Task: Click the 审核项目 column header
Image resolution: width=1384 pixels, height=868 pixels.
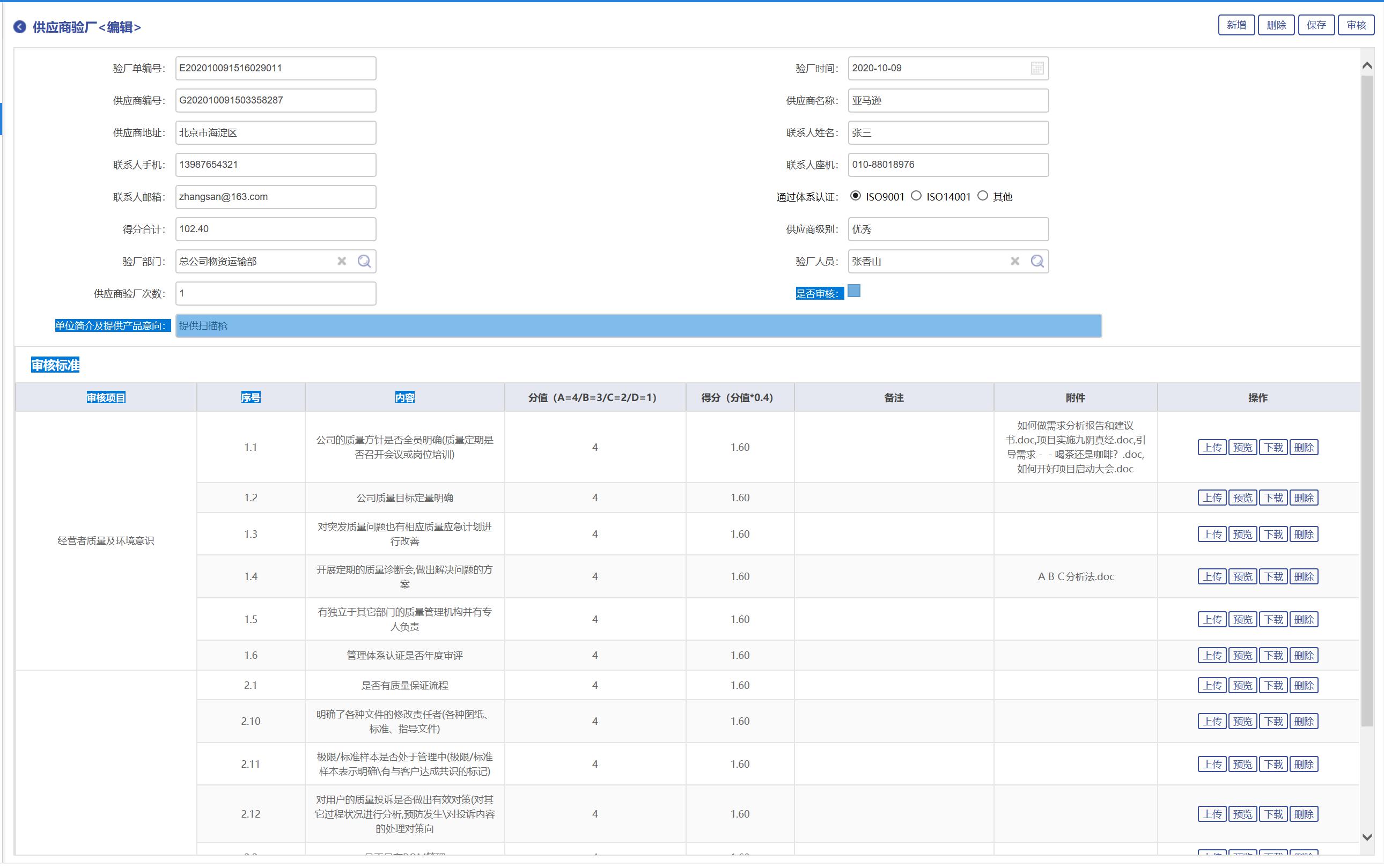Action: (x=106, y=398)
